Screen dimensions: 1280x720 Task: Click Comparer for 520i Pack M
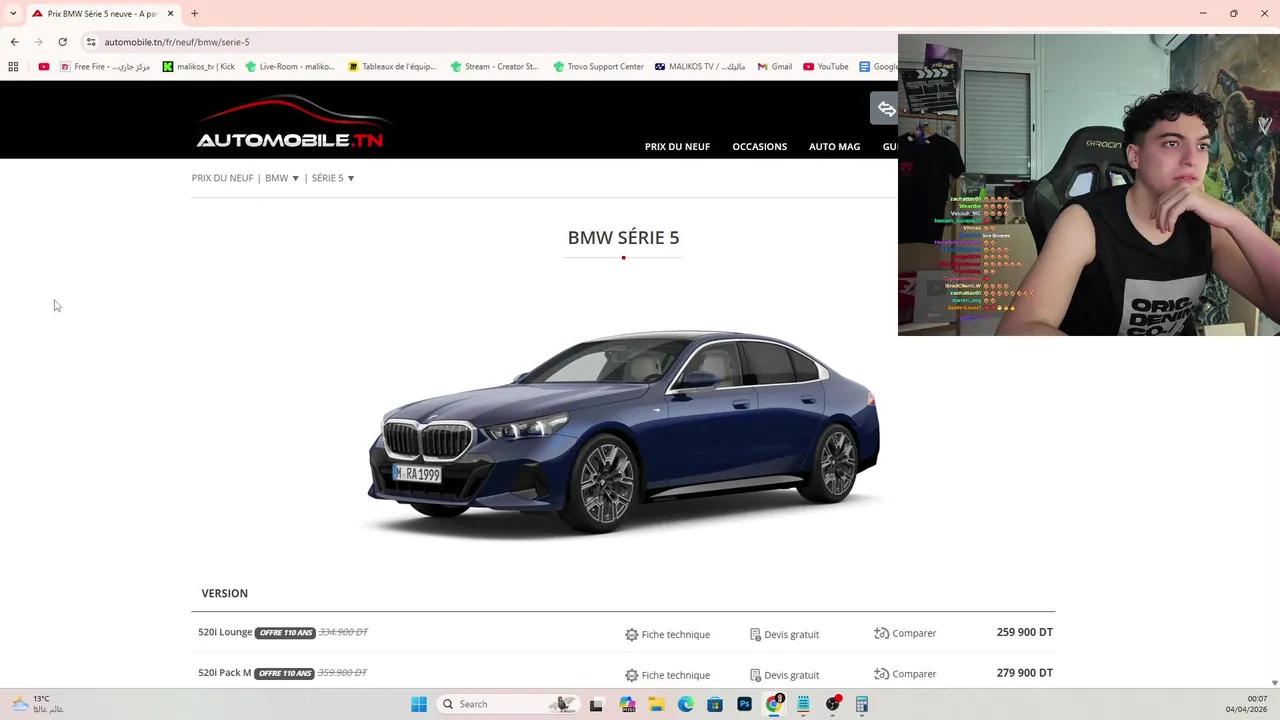(905, 674)
